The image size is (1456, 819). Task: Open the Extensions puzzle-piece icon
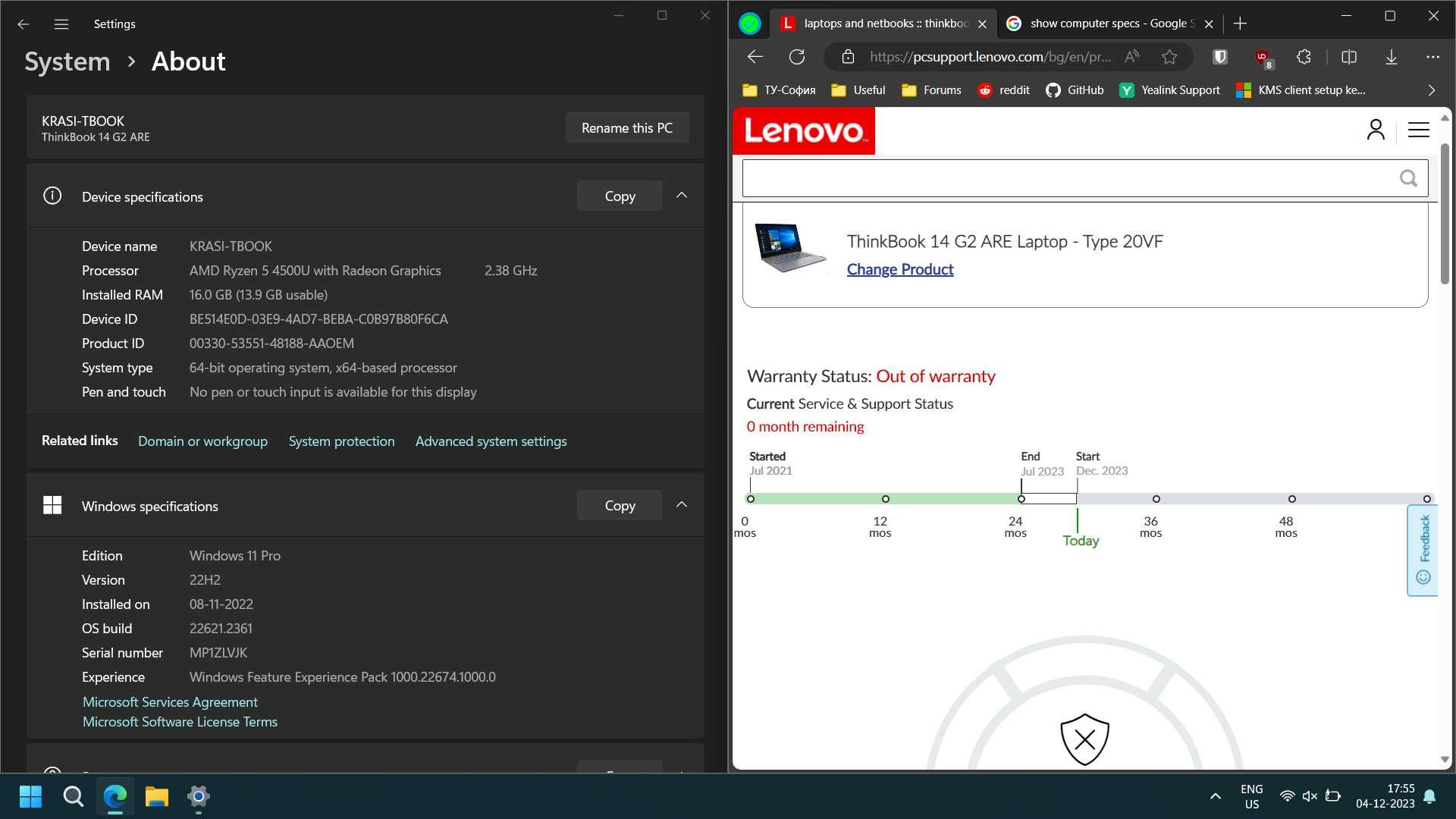1304,57
